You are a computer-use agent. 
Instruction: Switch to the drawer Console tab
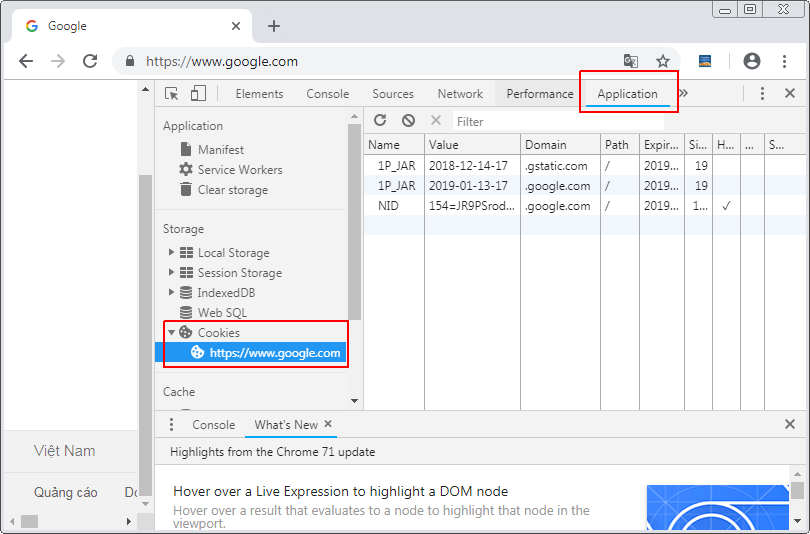pyautogui.click(x=213, y=425)
